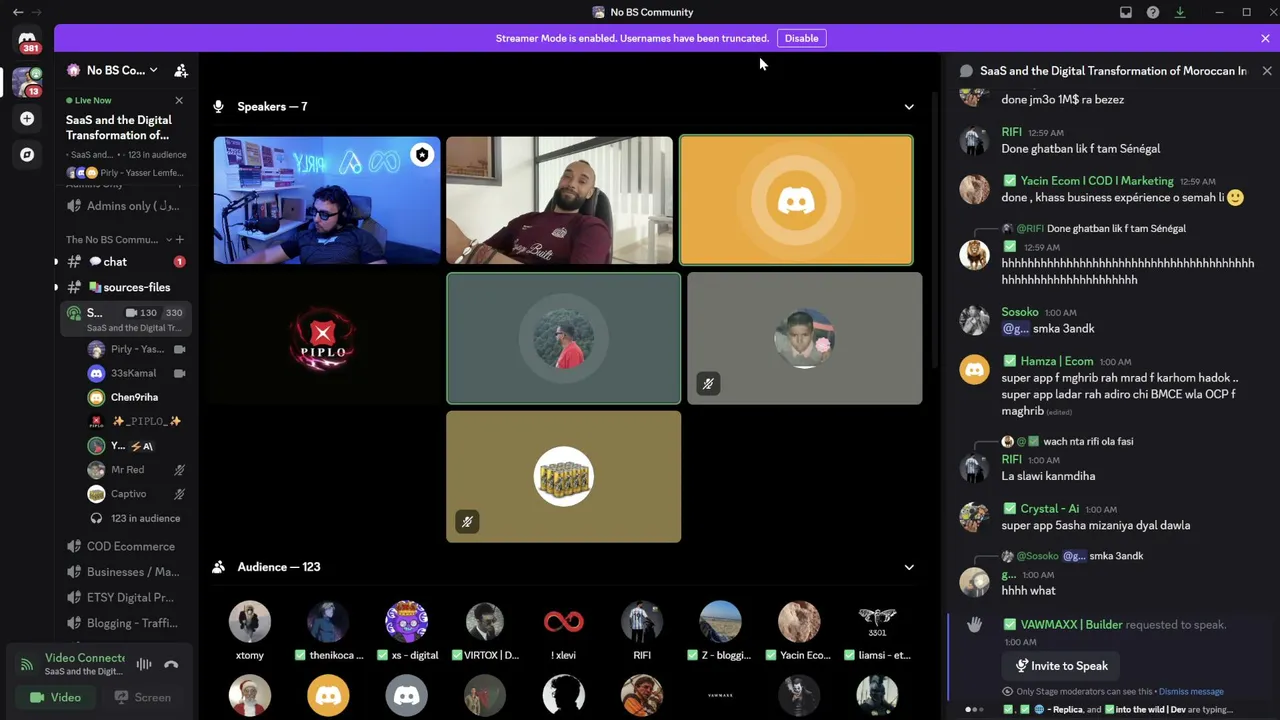Select Pirly in the stage speaker list
The image size is (1280, 720).
click(137, 349)
